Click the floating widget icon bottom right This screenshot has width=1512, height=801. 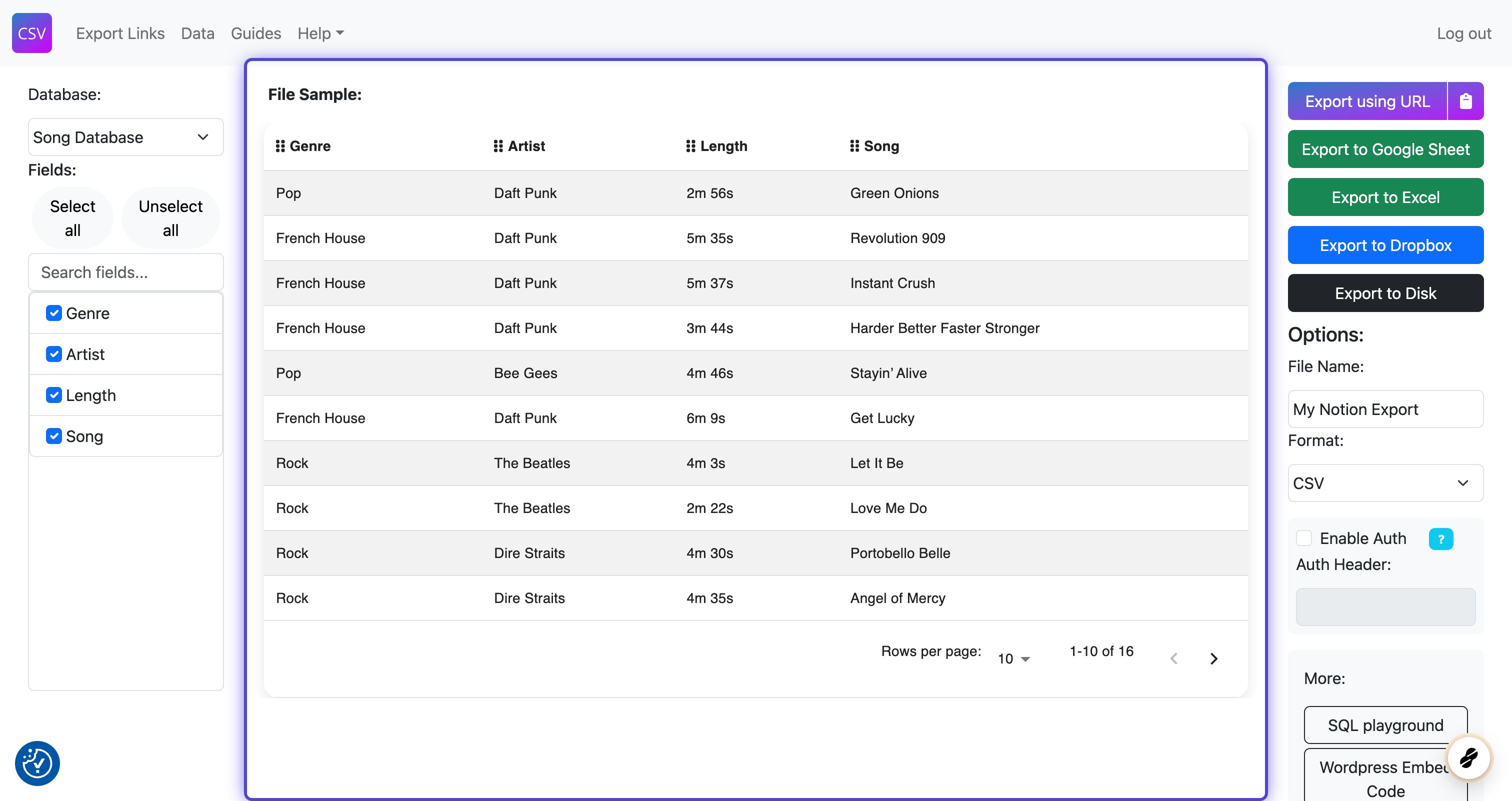(x=1468, y=757)
